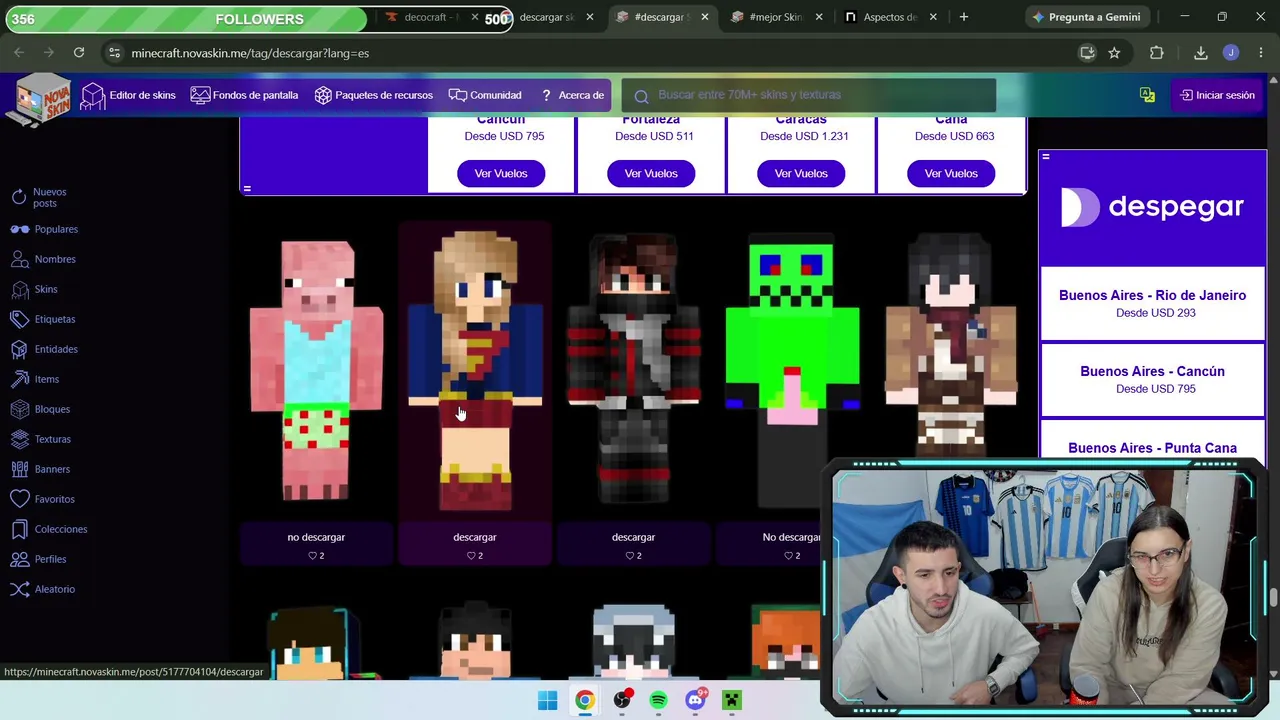Focus the skins and textures search field
This screenshot has height=720, width=1280.
click(808, 95)
